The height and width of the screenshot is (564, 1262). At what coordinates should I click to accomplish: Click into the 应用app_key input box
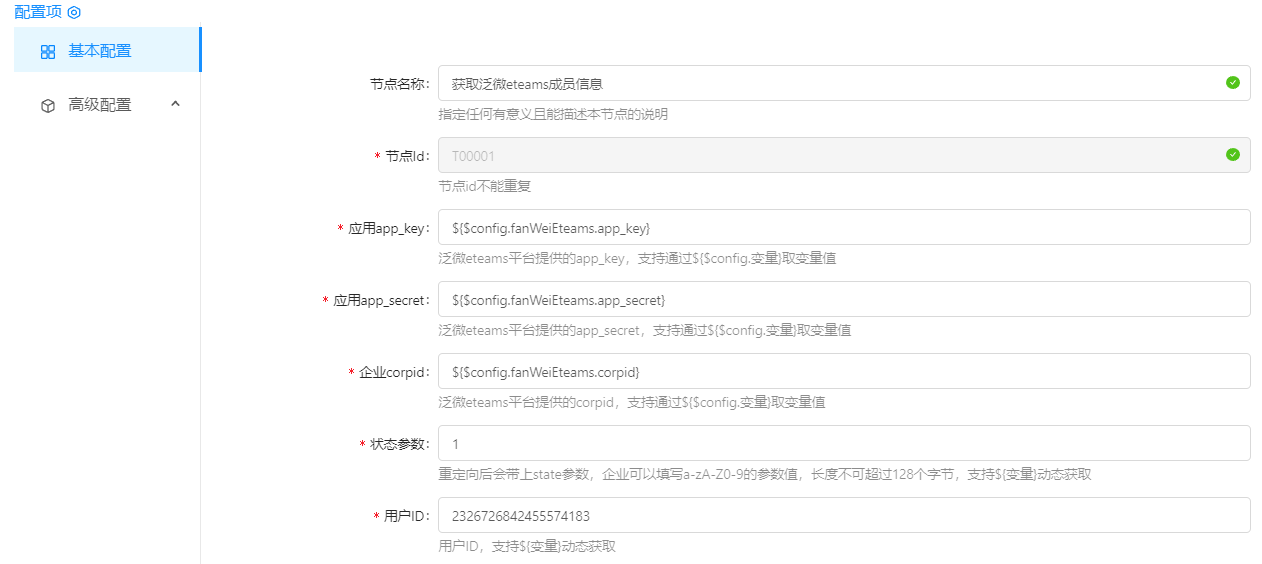pyautogui.click(x=843, y=228)
